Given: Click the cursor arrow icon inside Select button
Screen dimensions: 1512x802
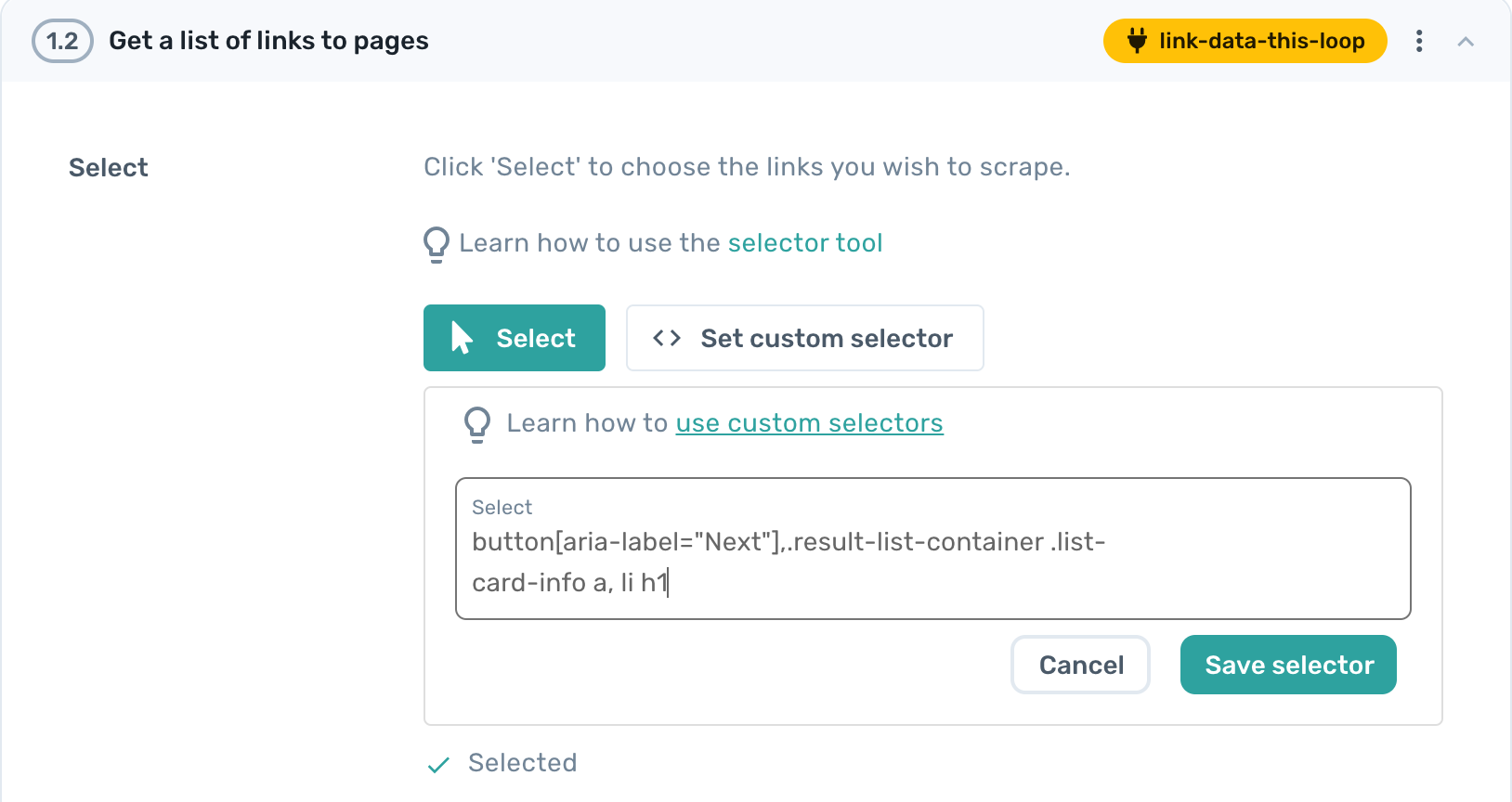Looking at the screenshot, I should pos(461,338).
